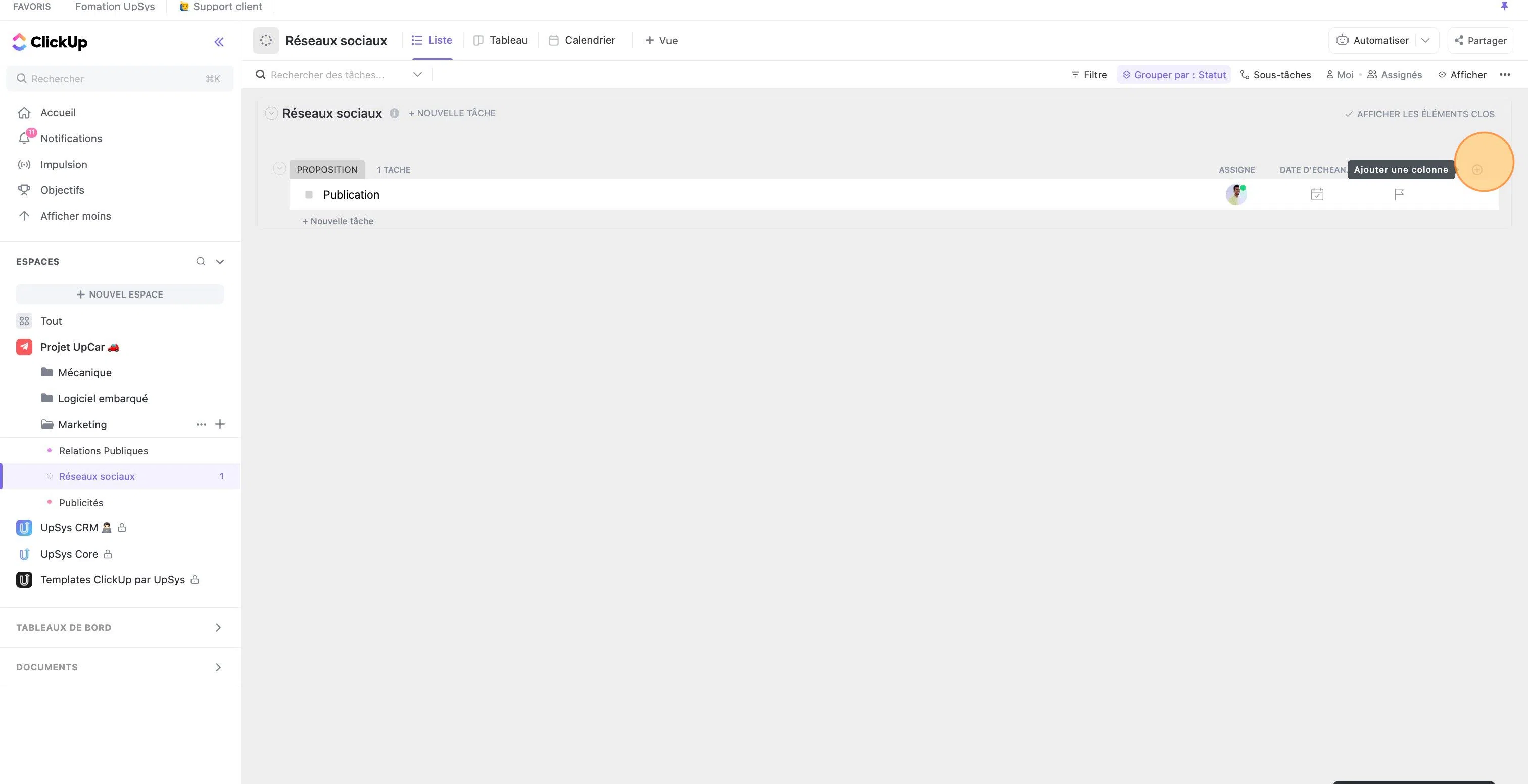
Task: Click the Automatiser icon button
Action: 1342,40
